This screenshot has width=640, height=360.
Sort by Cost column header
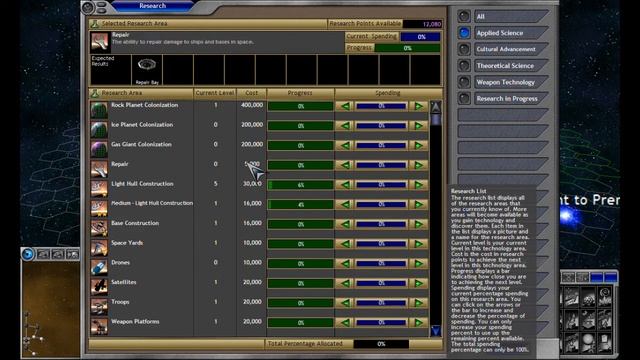pos(251,93)
